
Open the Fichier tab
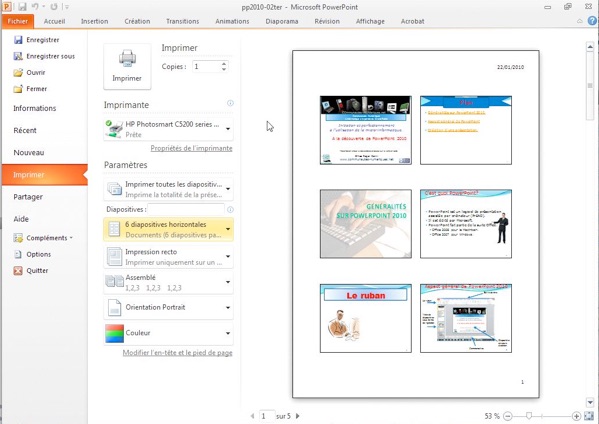tap(18, 21)
